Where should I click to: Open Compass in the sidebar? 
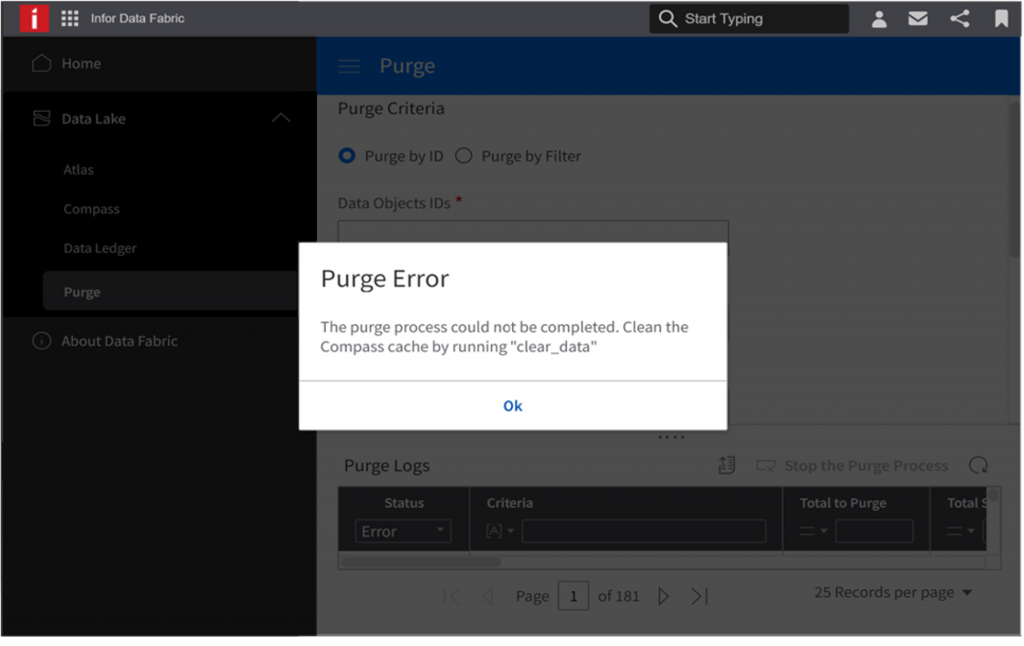point(92,209)
